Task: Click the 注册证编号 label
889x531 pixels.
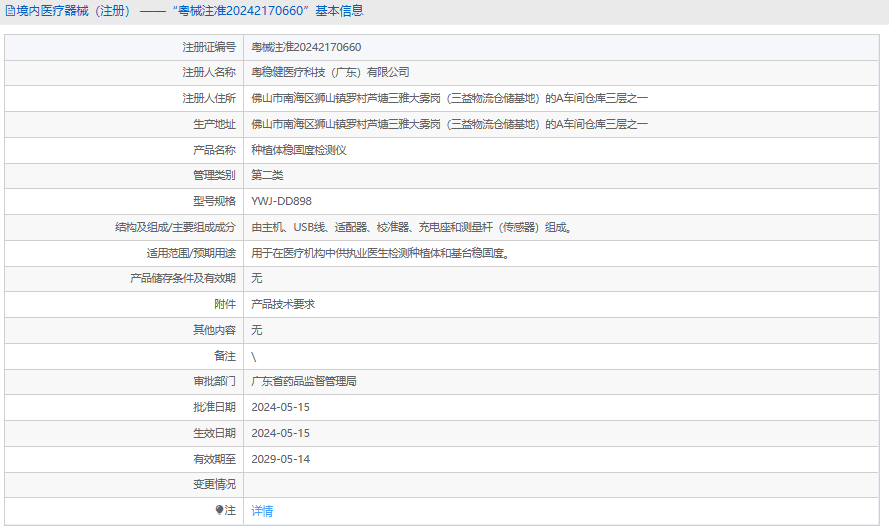Action: click(x=209, y=47)
